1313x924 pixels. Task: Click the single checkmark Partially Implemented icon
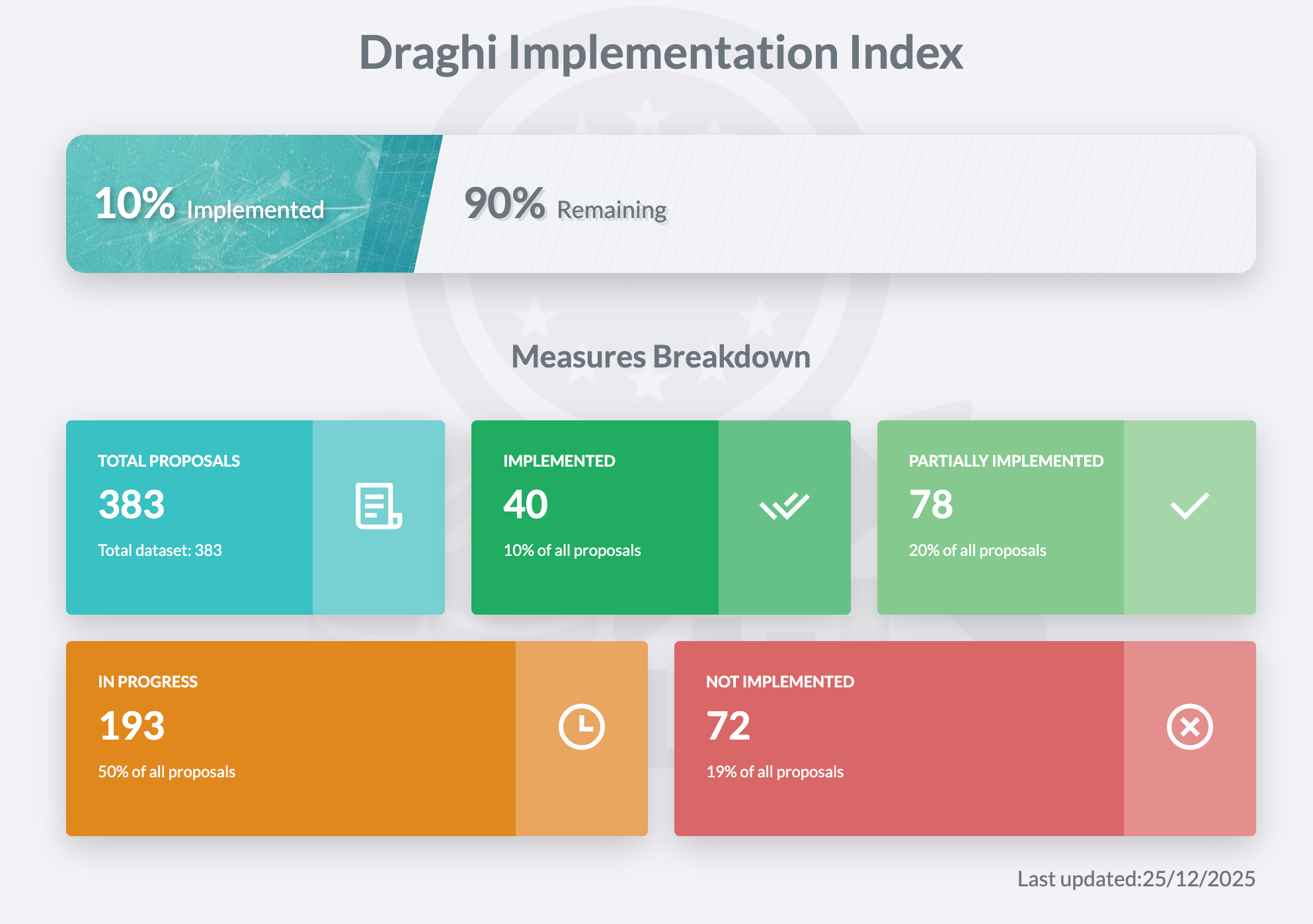[x=1189, y=506]
